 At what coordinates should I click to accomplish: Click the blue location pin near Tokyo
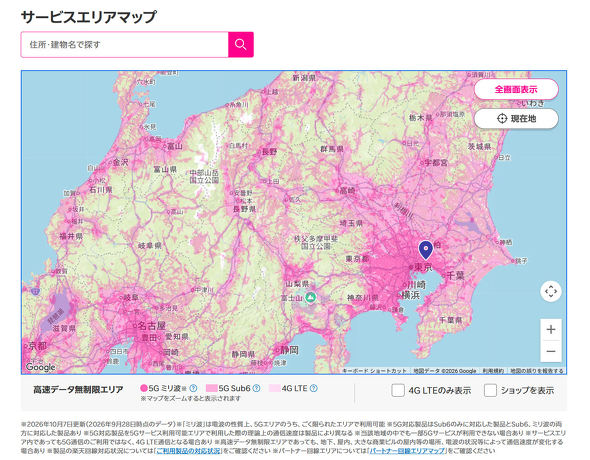(x=426, y=250)
